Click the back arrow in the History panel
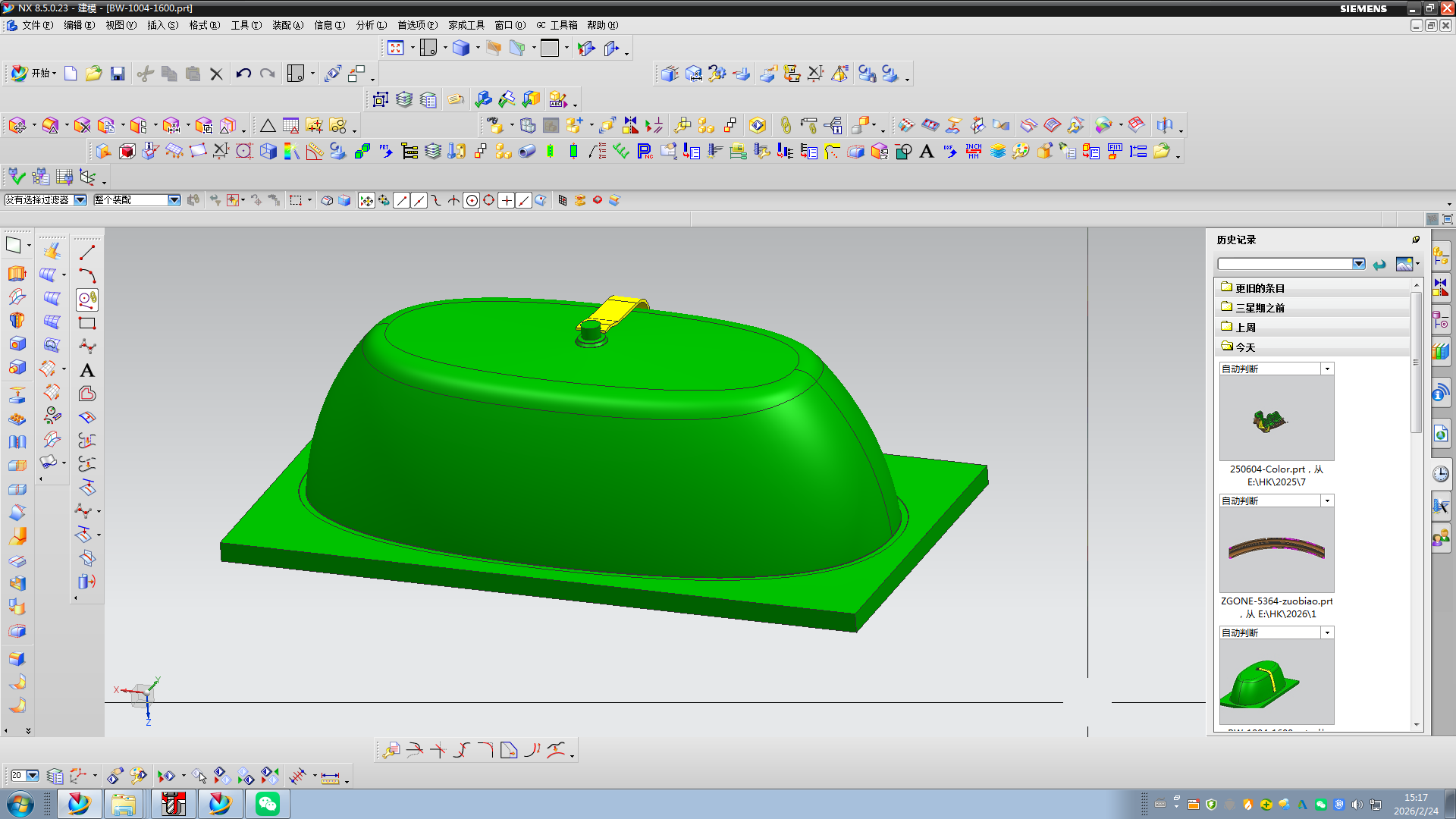Viewport: 1456px width, 819px height. (1379, 265)
